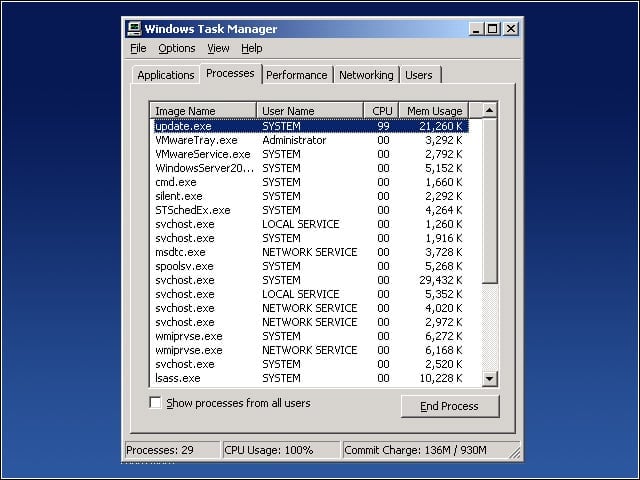Viewport: 640px width, 480px height.
Task: Select the Processes tab
Action: click(230, 73)
